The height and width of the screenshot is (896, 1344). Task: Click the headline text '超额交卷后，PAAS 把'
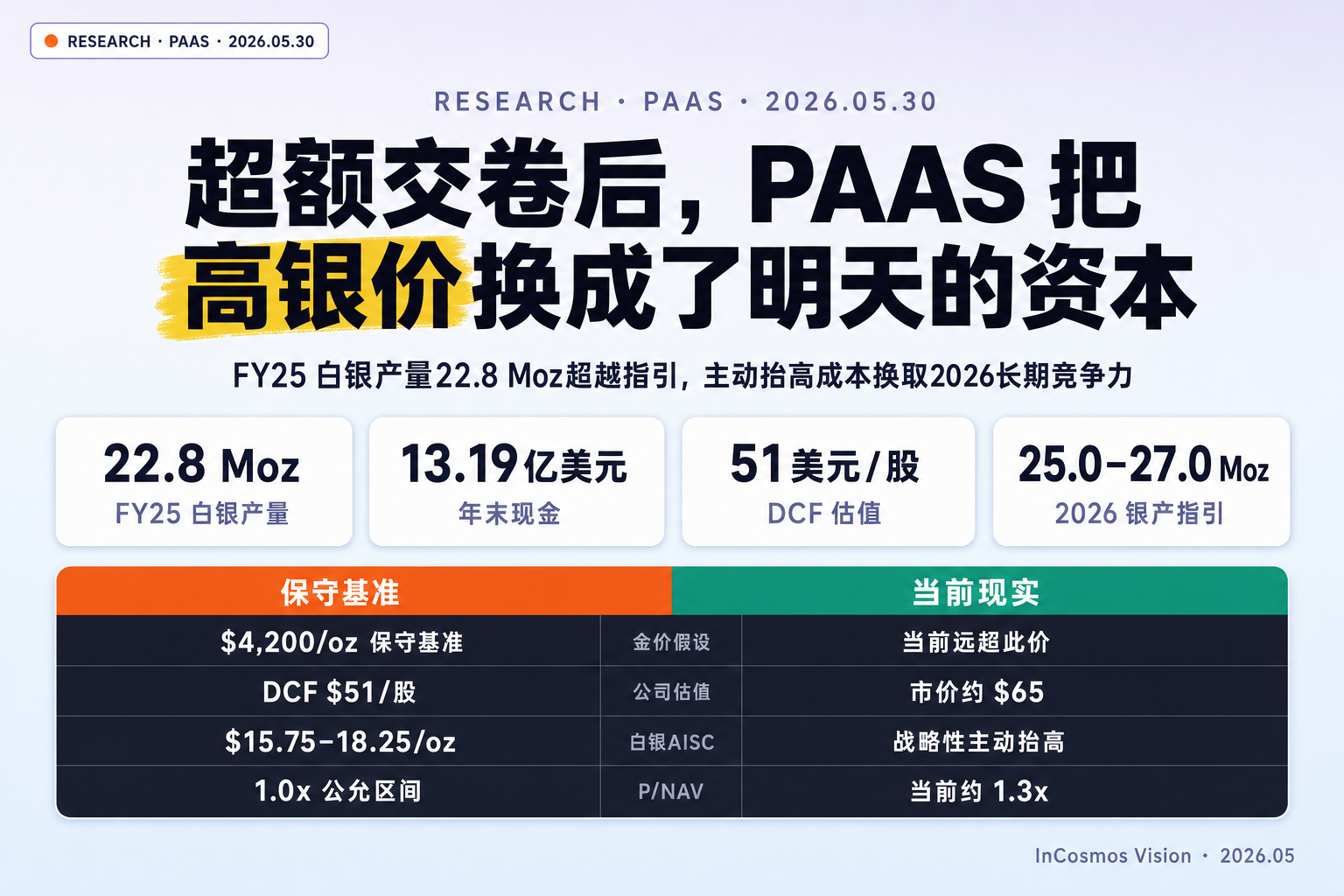click(x=663, y=185)
